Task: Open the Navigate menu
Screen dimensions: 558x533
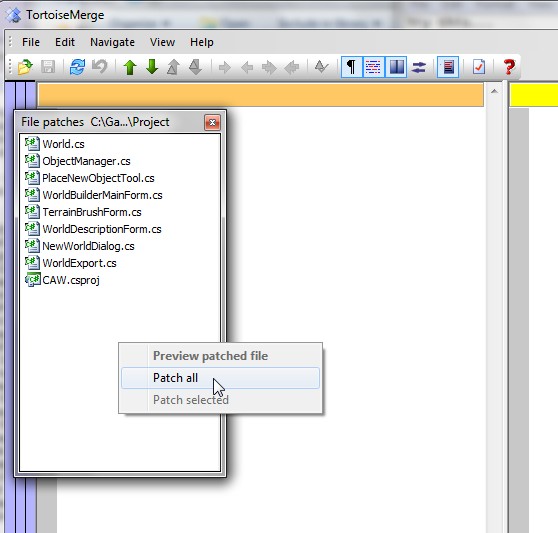Action: [x=112, y=42]
